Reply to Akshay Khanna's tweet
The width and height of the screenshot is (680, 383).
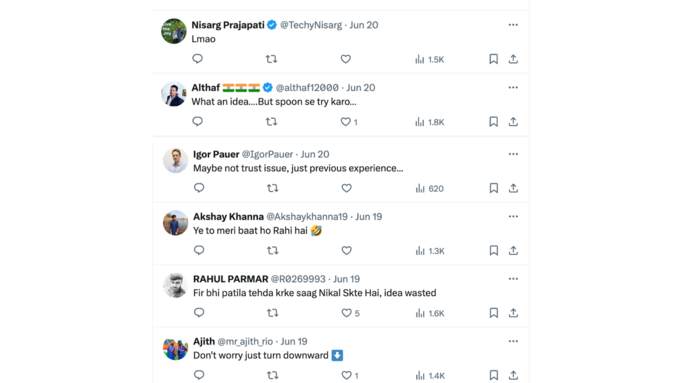pyautogui.click(x=199, y=250)
